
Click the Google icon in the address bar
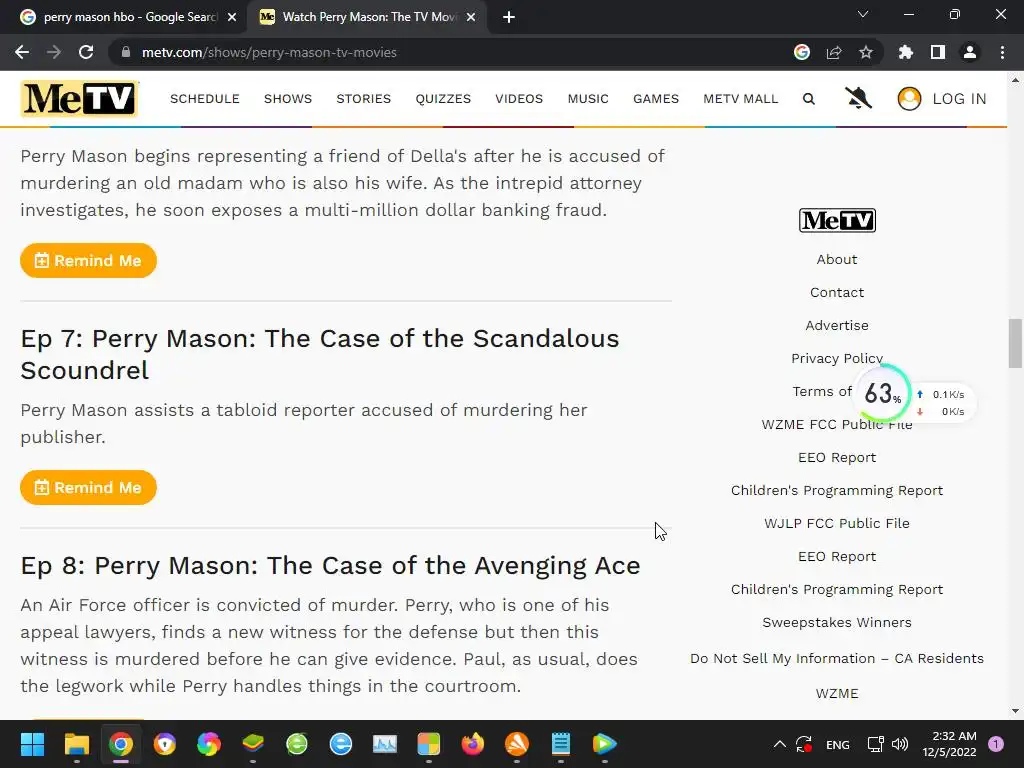802,52
